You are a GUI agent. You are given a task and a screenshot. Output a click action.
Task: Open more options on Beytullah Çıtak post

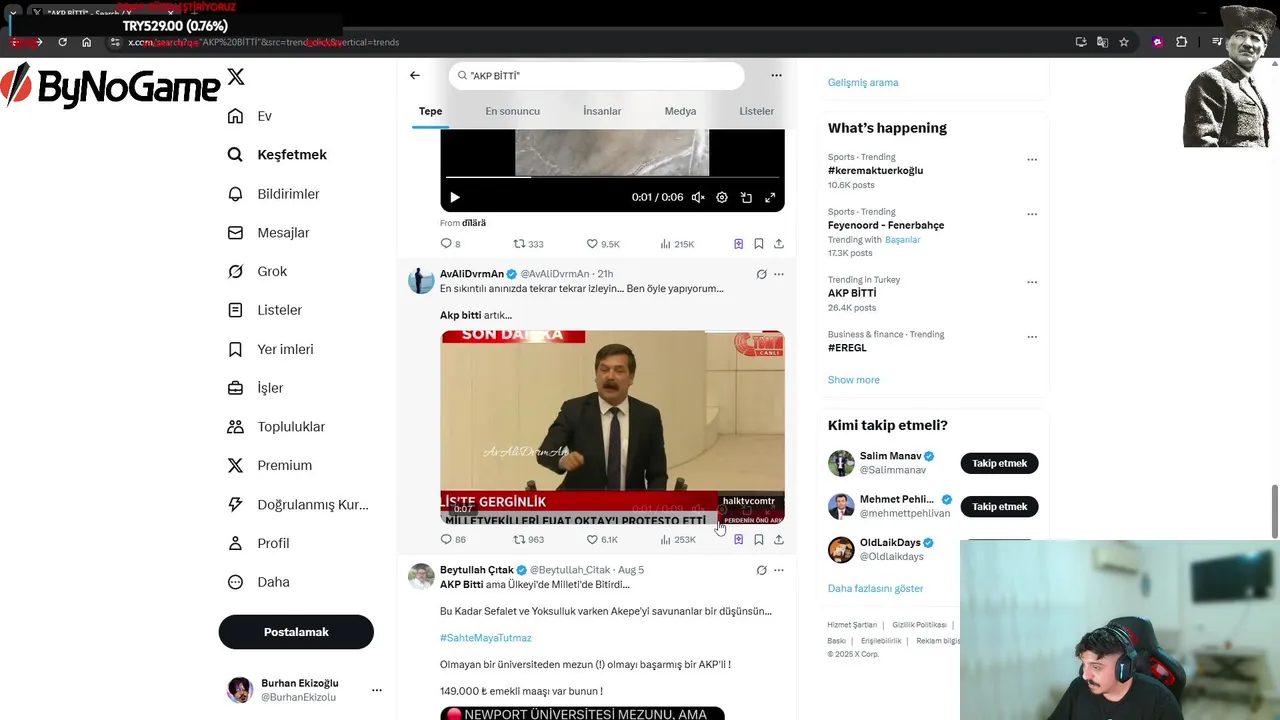pos(779,570)
